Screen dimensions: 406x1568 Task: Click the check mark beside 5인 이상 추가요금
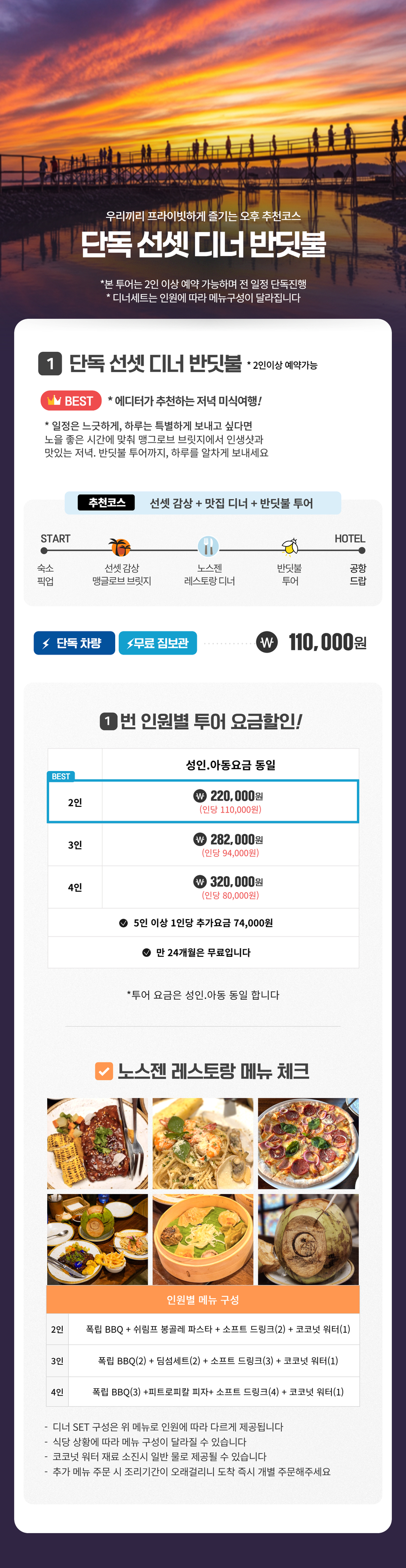124,923
